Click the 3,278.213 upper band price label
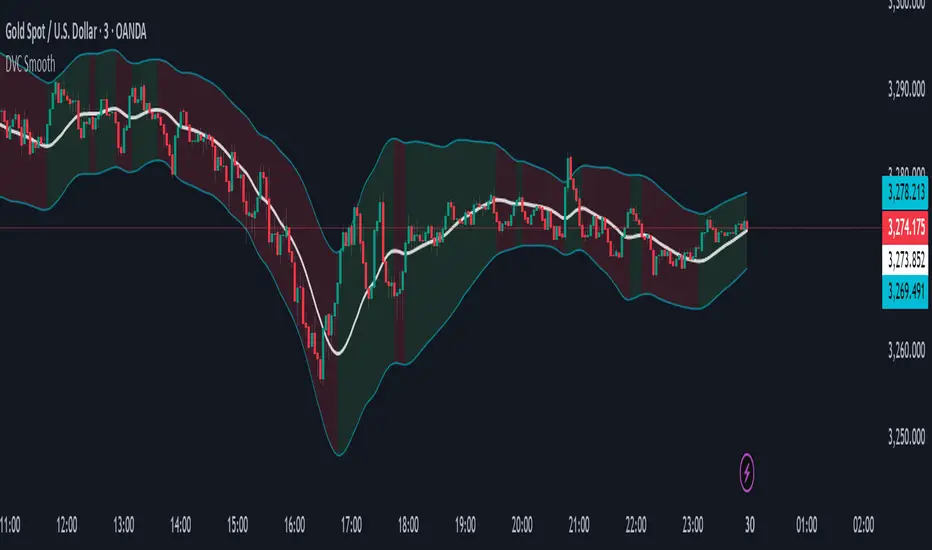Viewport: 932px width, 550px height. coord(905,193)
